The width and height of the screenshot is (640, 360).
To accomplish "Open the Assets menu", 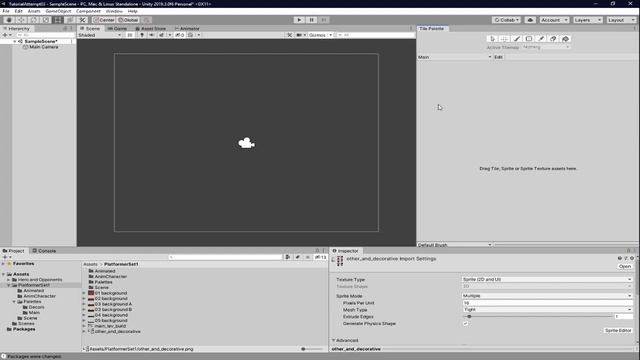I will [34, 11].
